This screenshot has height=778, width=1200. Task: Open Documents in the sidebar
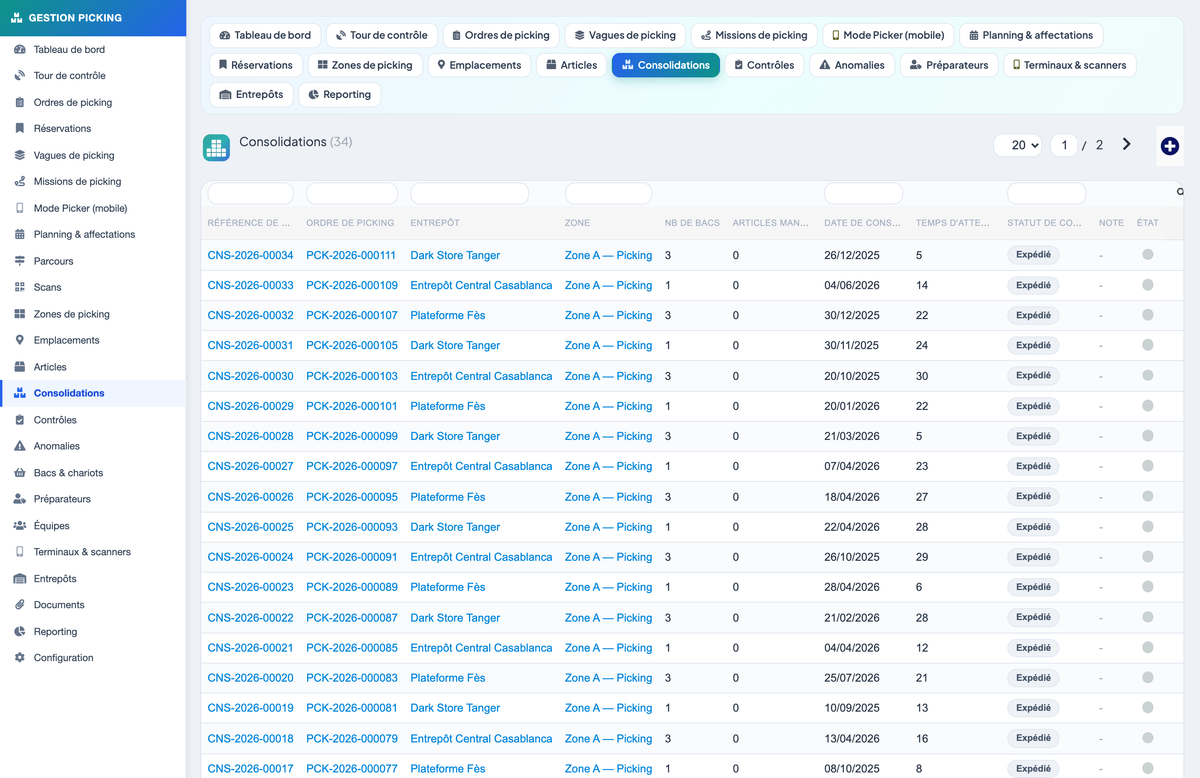click(x=59, y=605)
